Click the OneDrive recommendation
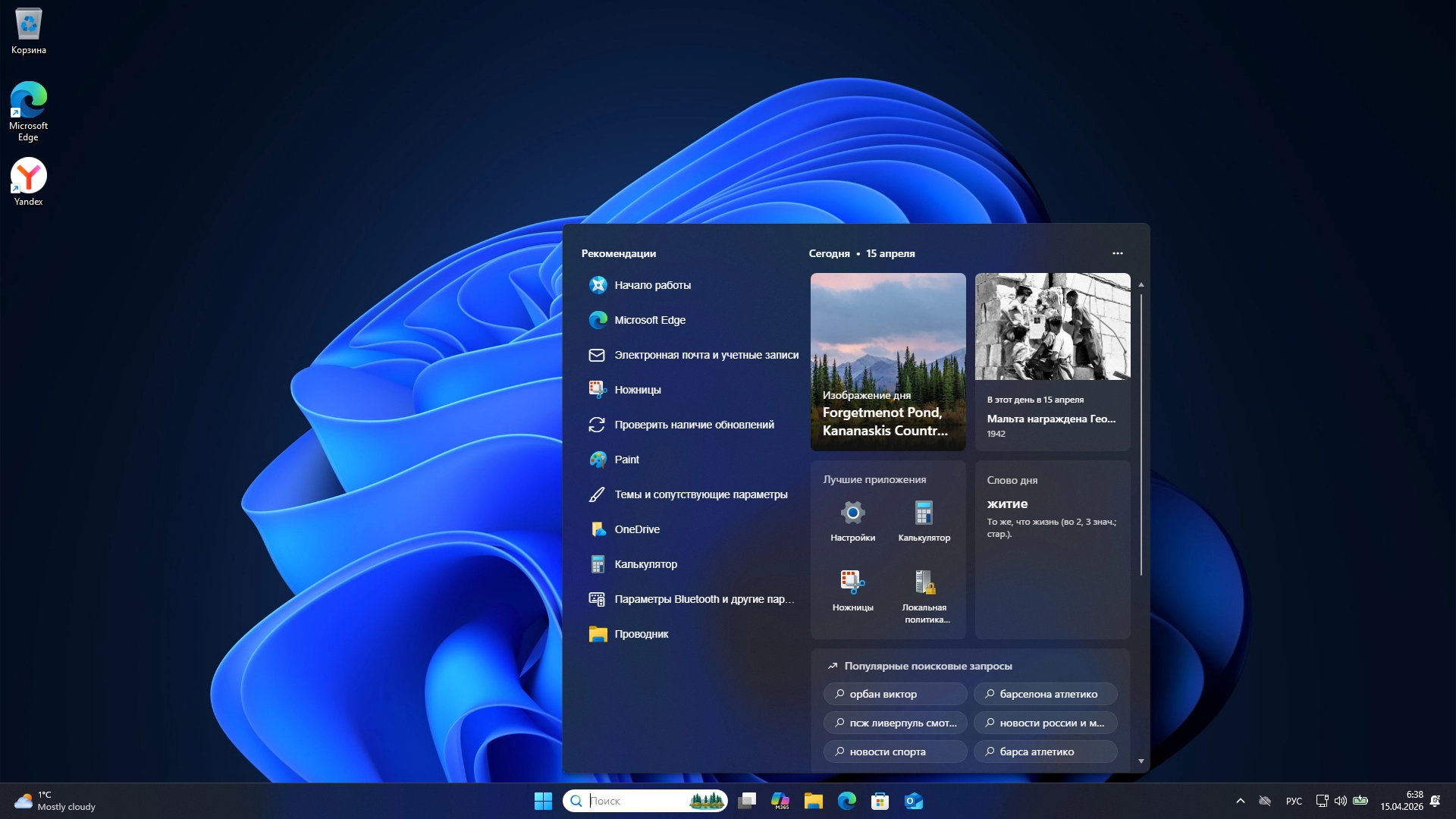 [x=636, y=529]
